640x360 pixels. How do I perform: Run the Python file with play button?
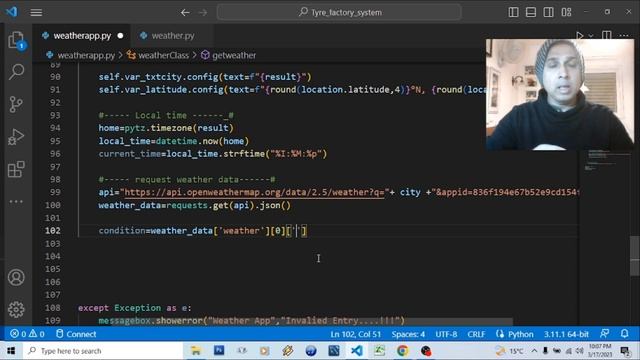coord(580,36)
